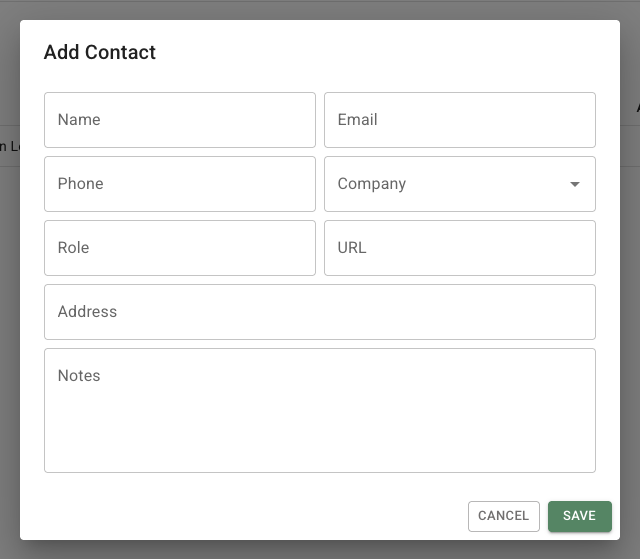
Task: Open the Company dropdown list
Action: click(460, 184)
